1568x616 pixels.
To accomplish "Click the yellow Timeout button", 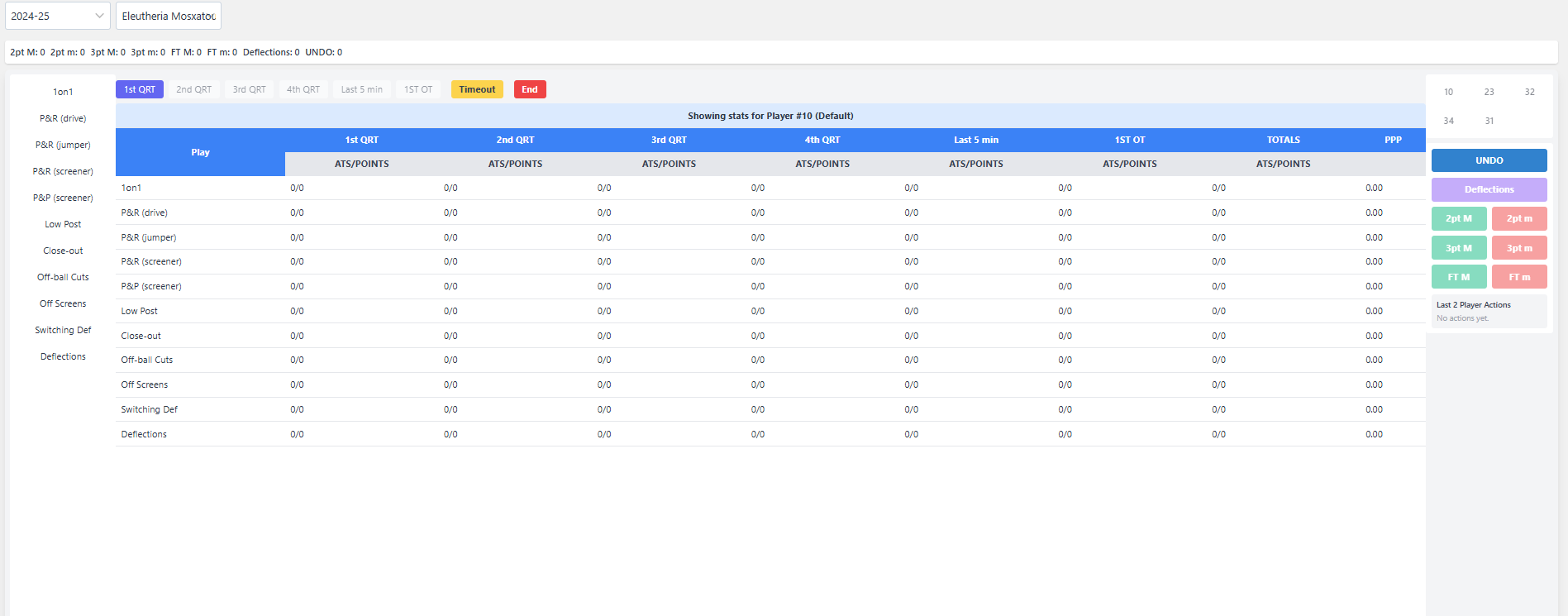I will pos(477,89).
